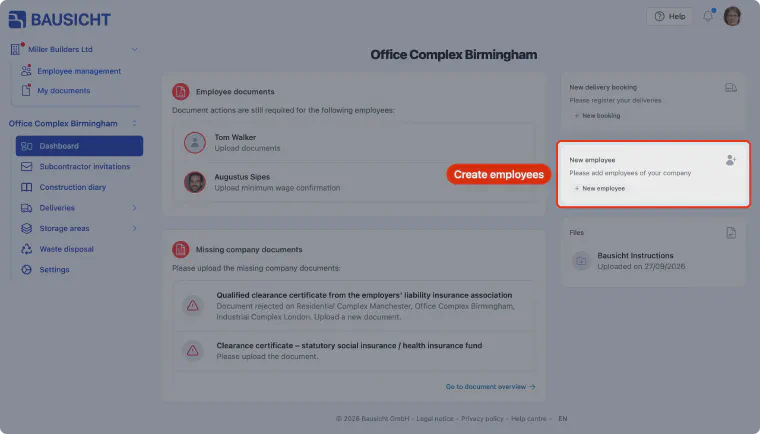Select Dashboard in the sidebar
The height and width of the screenshot is (434, 760).
[79, 146]
